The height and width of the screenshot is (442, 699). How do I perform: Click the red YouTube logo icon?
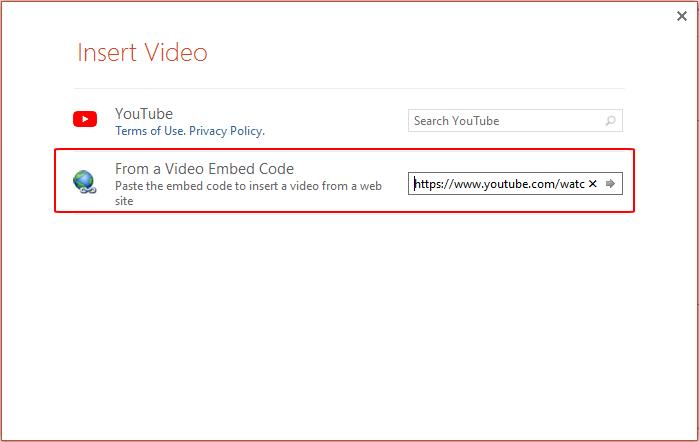pos(85,119)
